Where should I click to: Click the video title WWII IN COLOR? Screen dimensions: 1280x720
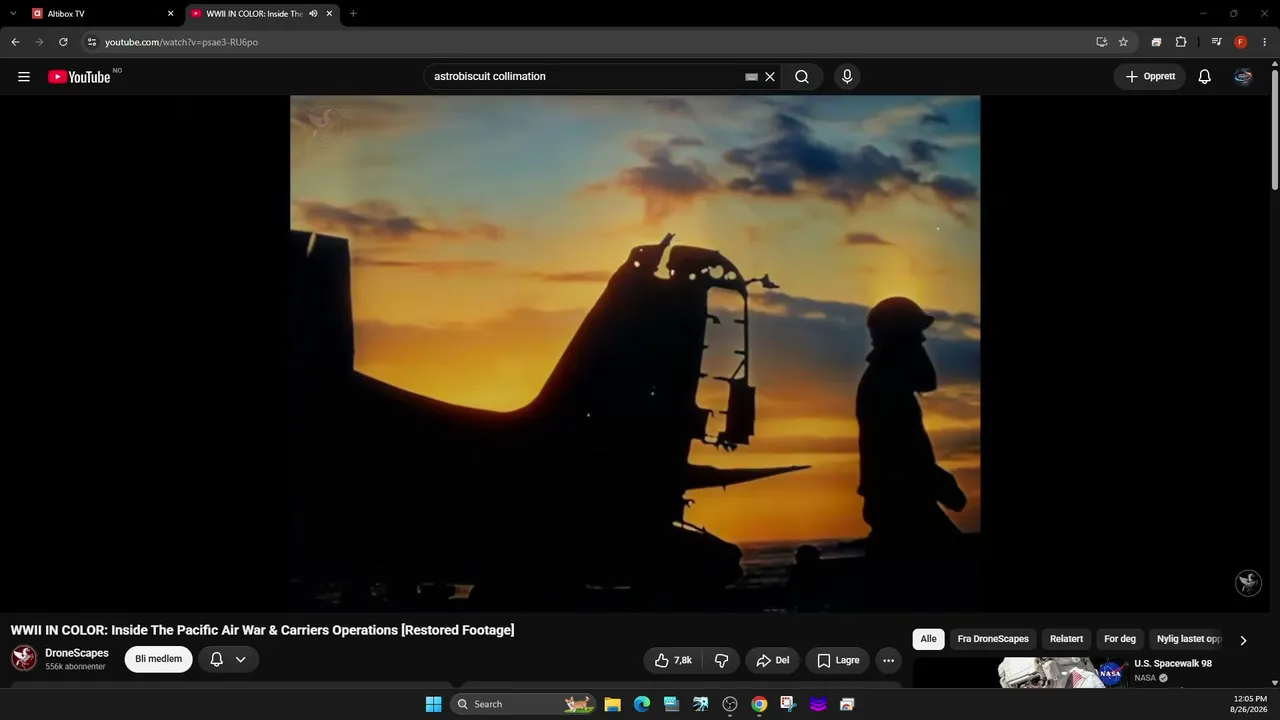coord(262,630)
